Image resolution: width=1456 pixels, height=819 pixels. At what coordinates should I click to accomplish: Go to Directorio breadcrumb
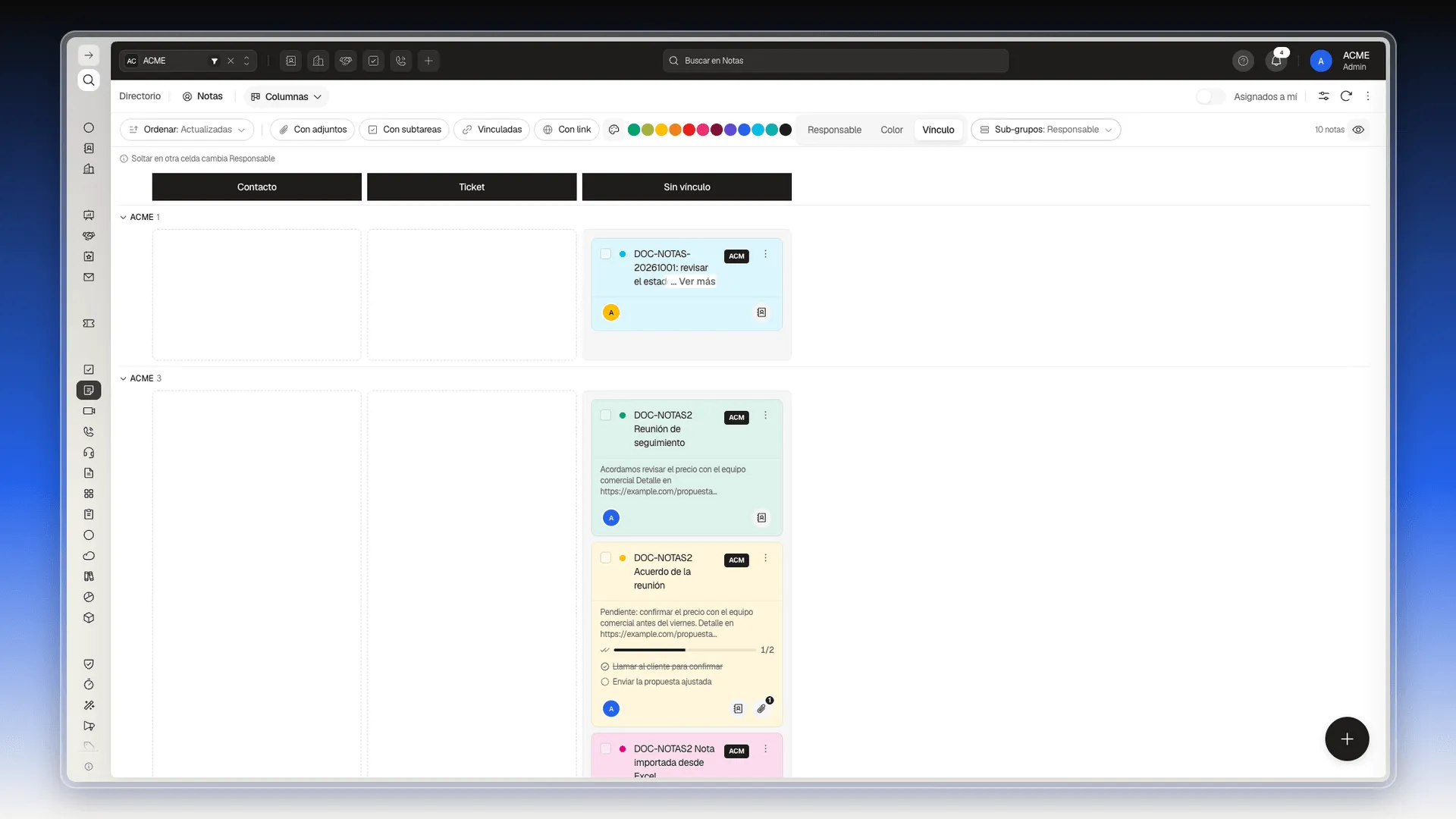click(140, 96)
